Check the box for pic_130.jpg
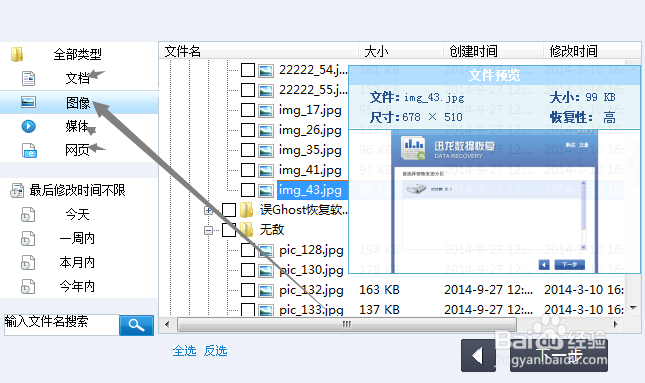This screenshot has height=383, width=645. 248,270
